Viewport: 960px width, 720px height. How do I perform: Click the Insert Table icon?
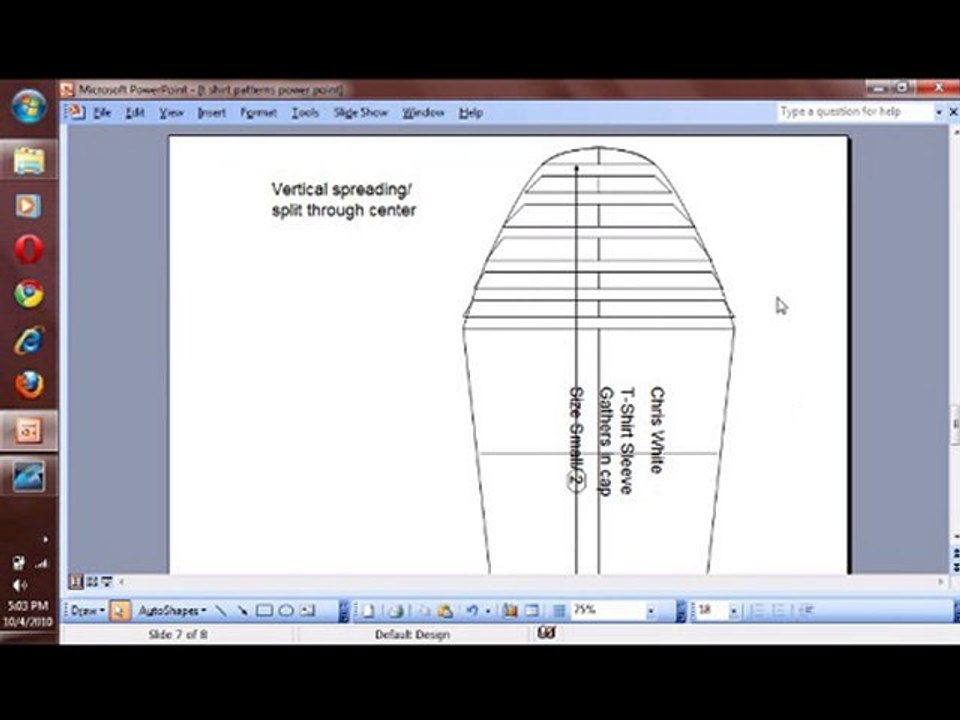coord(531,611)
